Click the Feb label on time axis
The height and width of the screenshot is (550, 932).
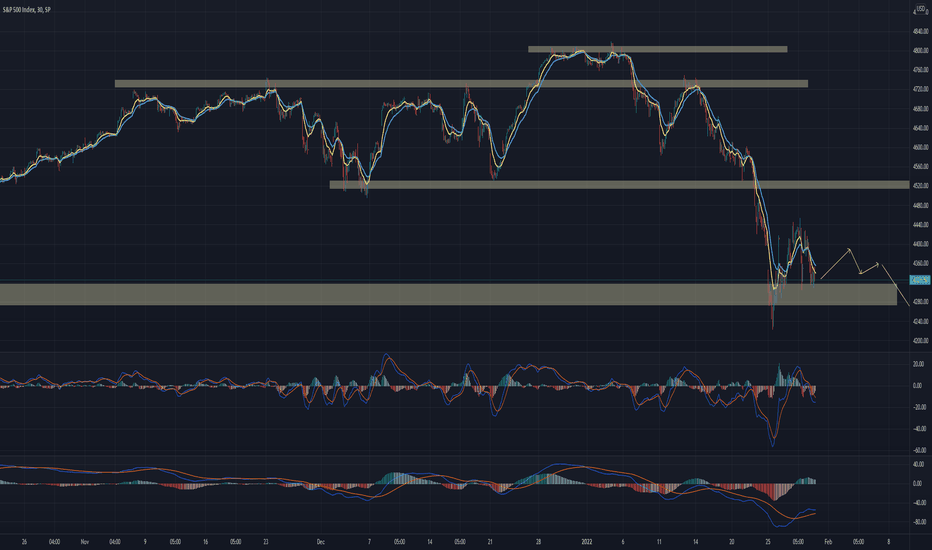pyautogui.click(x=829, y=542)
